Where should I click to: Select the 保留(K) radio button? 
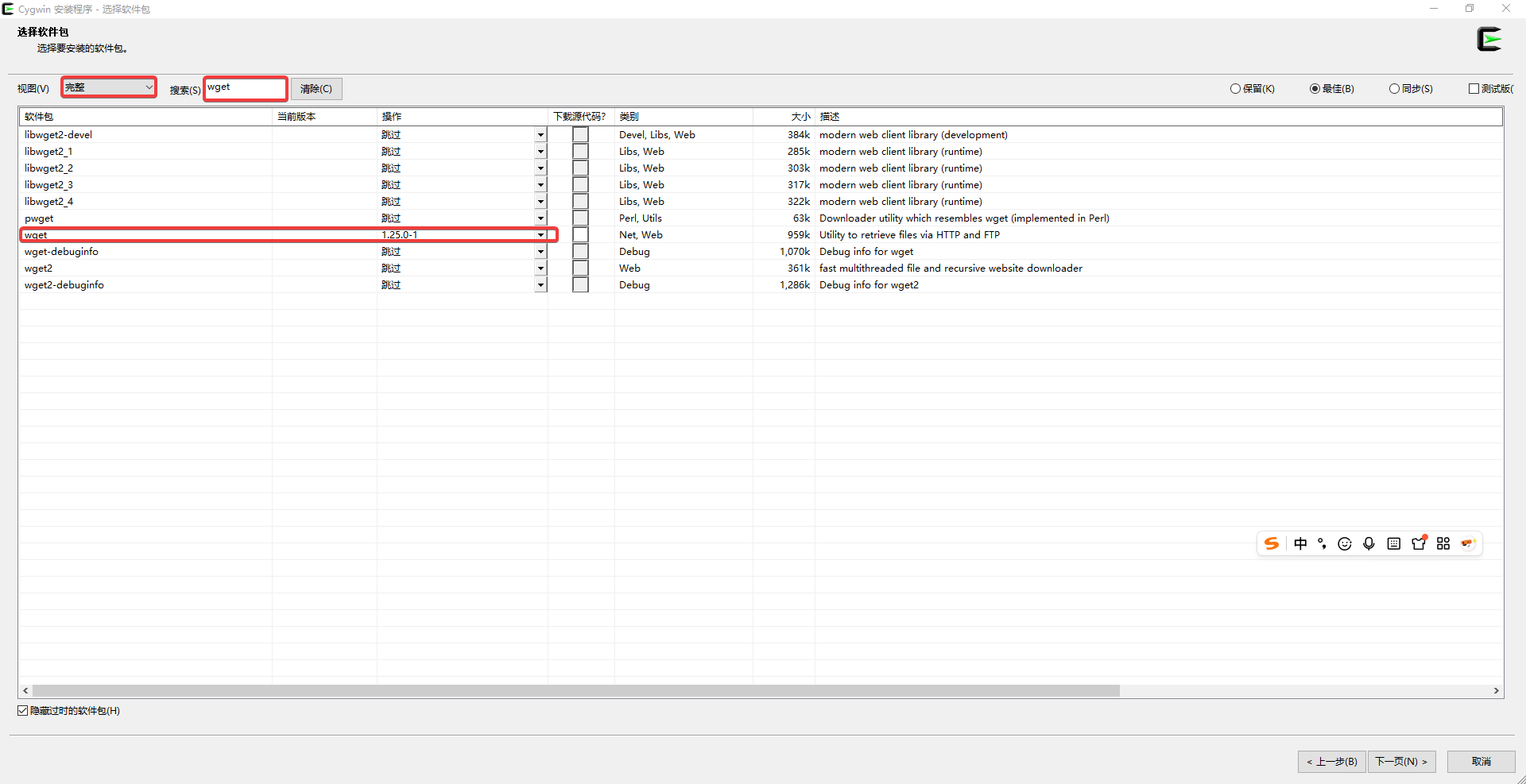pos(1236,89)
